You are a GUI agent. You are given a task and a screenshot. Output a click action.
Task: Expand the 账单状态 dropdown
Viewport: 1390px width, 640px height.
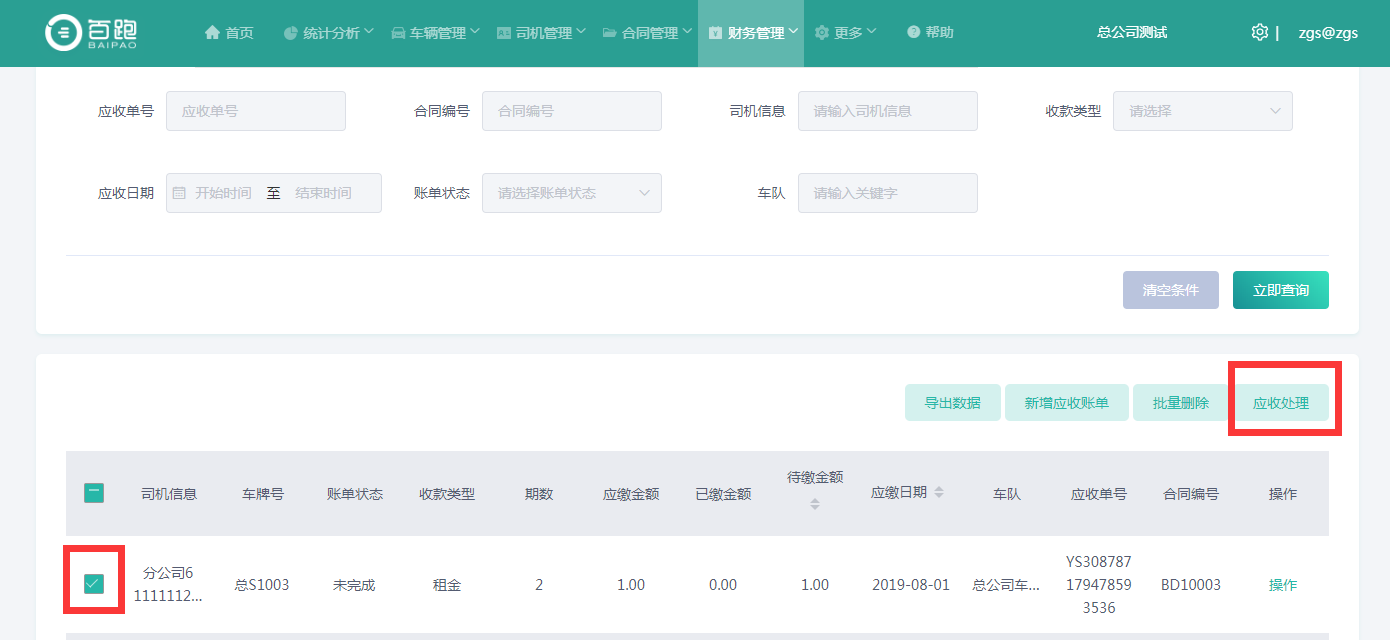click(571, 193)
